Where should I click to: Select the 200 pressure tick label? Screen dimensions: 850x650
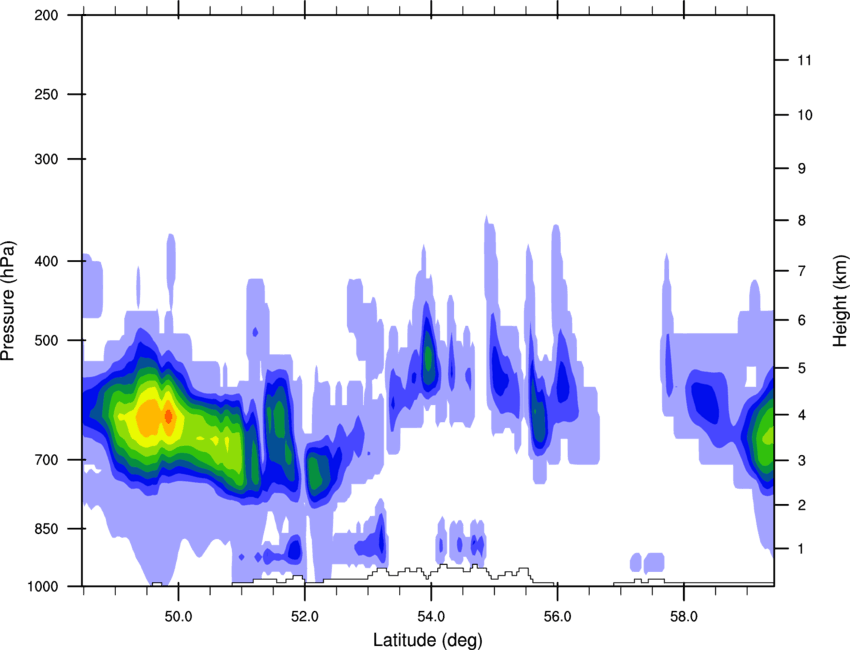(46, 15)
